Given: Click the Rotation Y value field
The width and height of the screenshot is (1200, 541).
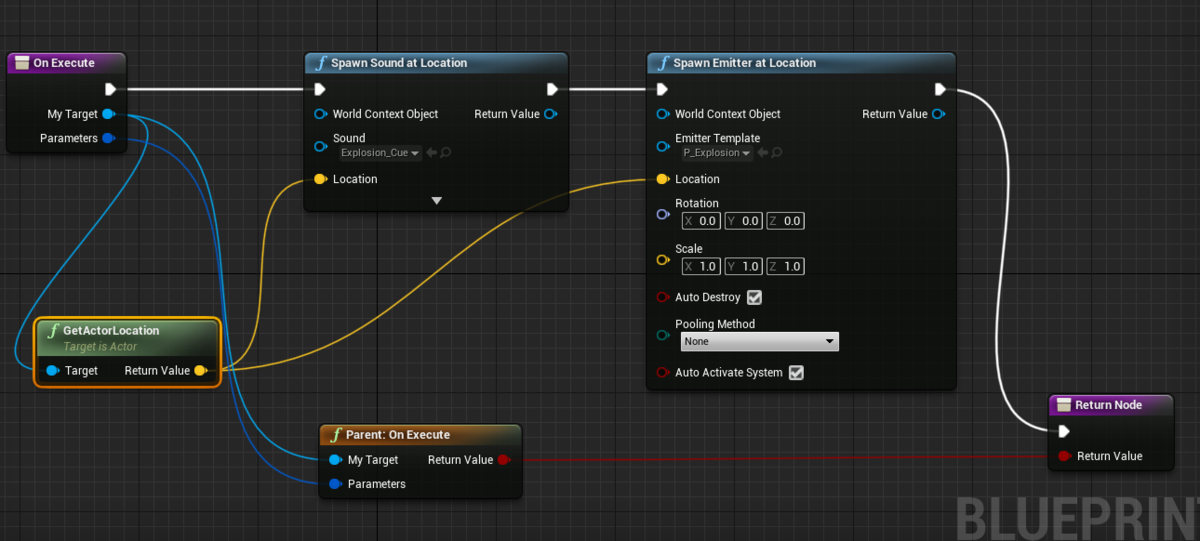Looking at the screenshot, I should (743, 221).
